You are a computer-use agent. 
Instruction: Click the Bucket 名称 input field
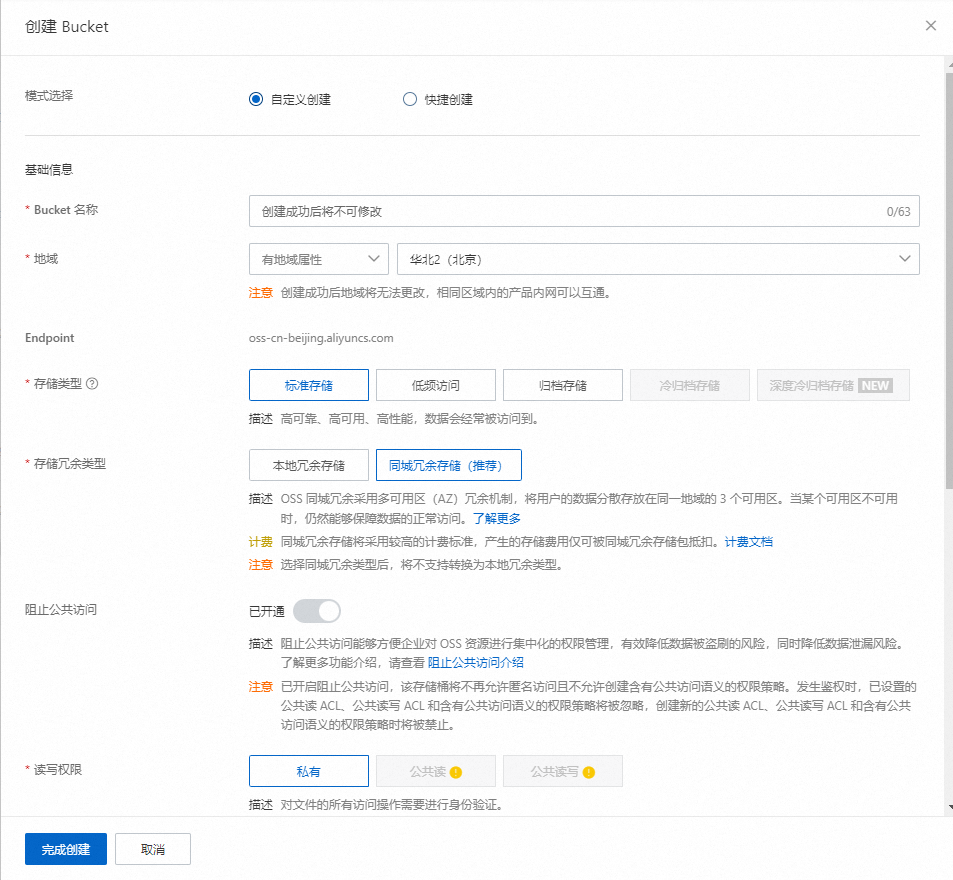pyautogui.click(x=584, y=211)
